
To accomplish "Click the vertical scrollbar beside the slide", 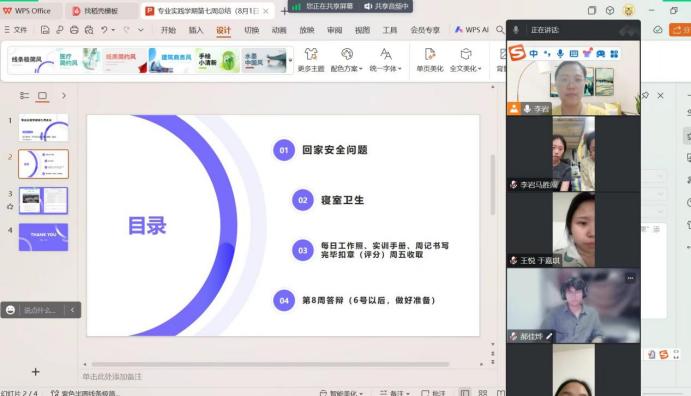I will pyautogui.click(x=493, y=185).
